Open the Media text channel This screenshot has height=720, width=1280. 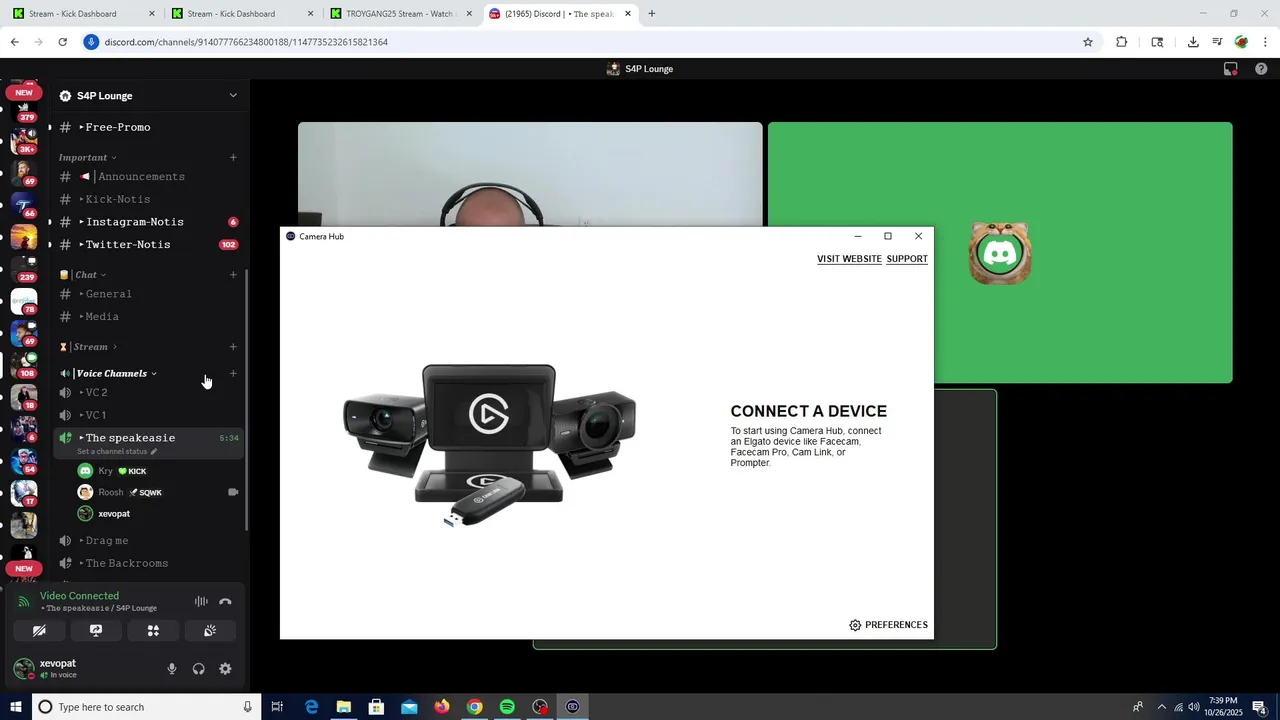148,317
